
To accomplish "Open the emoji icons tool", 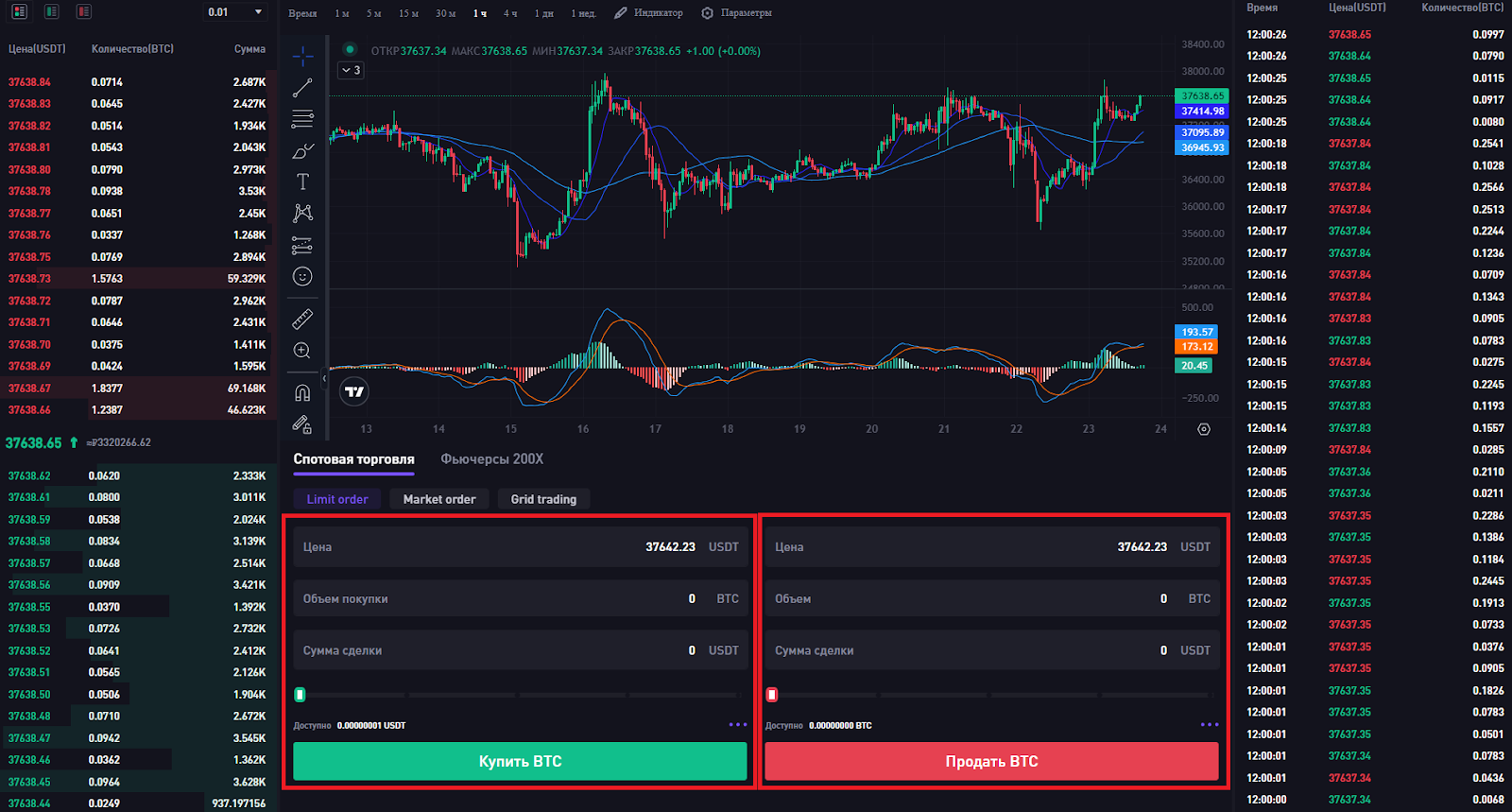I will pyautogui.click(x=302, y=276).
